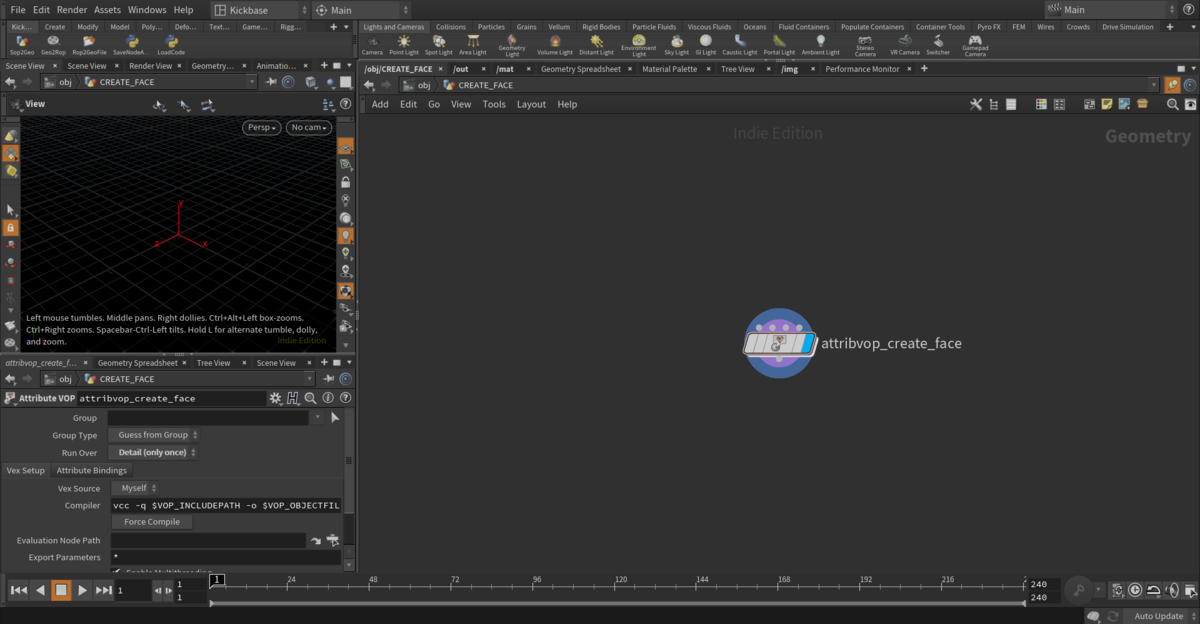
Task: Toggle the pin on the parameter pane
Action: (x=330, y=379)
